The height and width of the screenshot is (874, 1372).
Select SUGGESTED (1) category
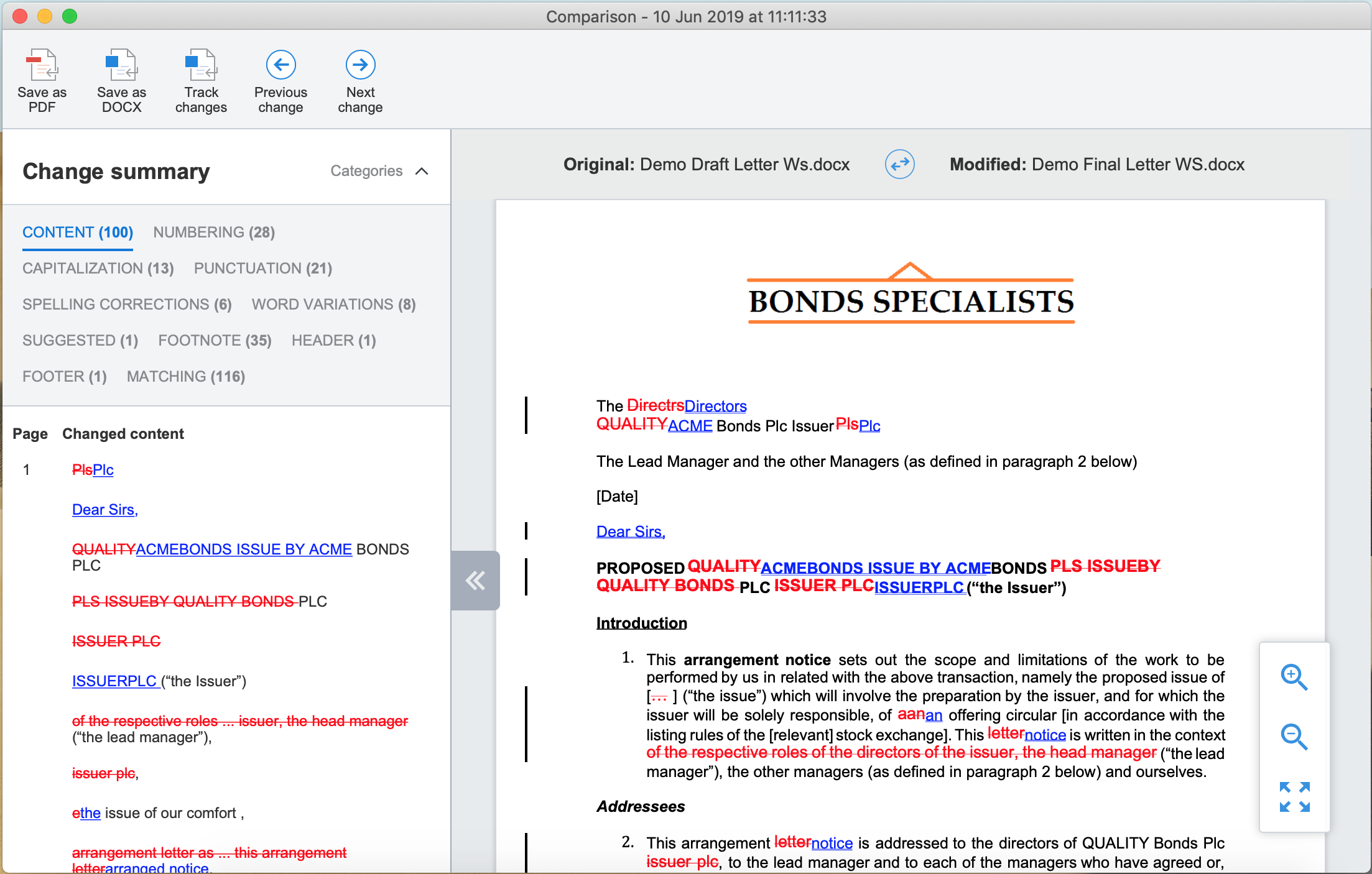coord(80,341)
